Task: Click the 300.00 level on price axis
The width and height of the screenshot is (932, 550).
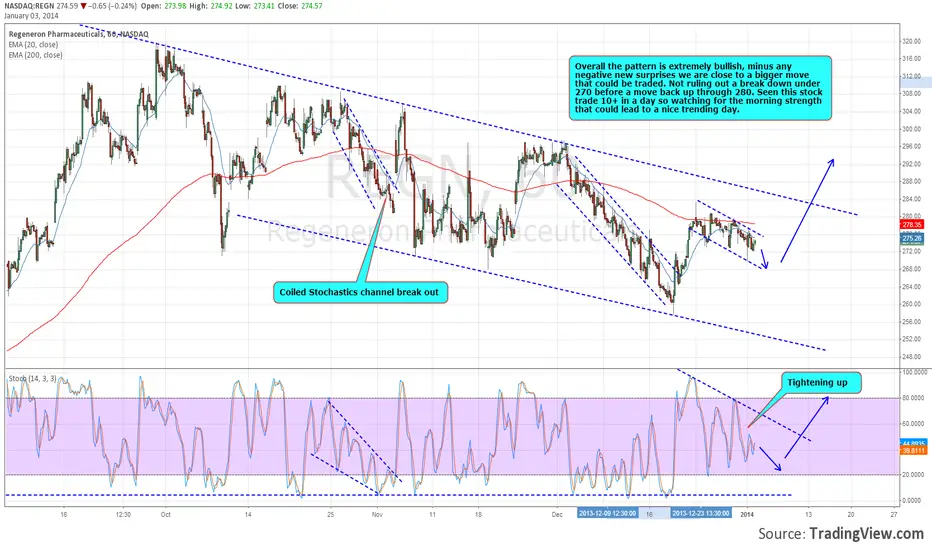Action: pos(911,129)
